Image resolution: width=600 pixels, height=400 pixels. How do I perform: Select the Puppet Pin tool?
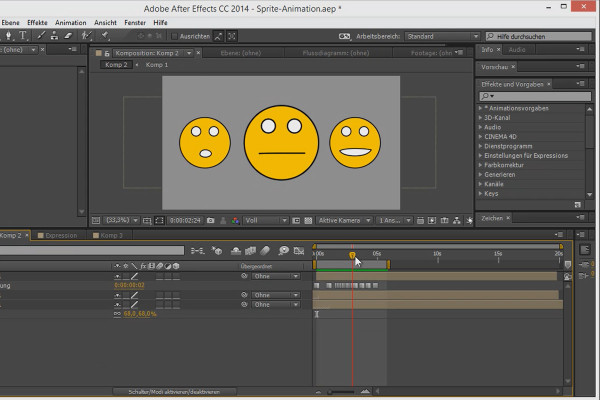[104, 36]
